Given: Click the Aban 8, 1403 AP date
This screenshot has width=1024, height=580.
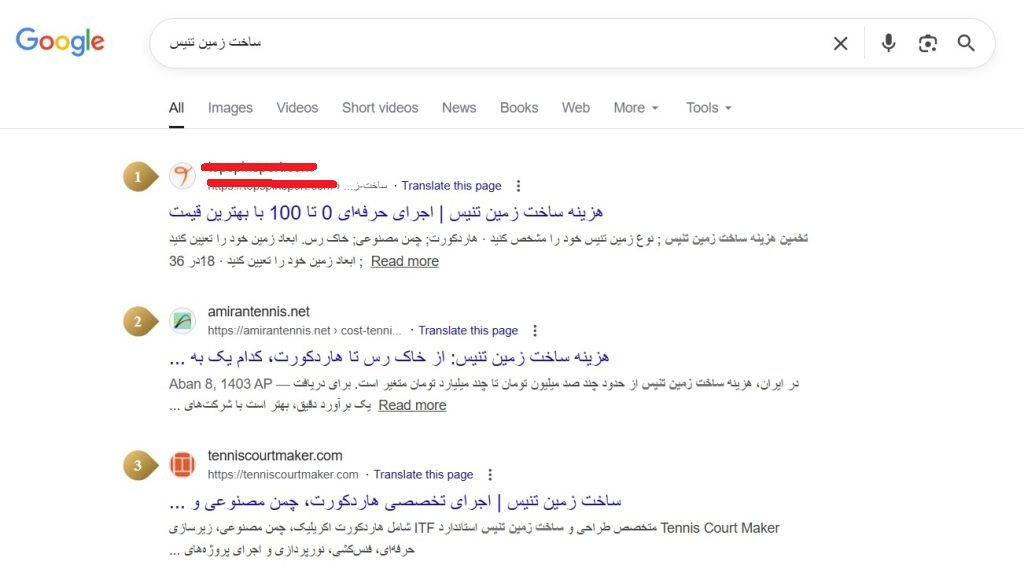Looking at the screenshot, I should 221,383.
